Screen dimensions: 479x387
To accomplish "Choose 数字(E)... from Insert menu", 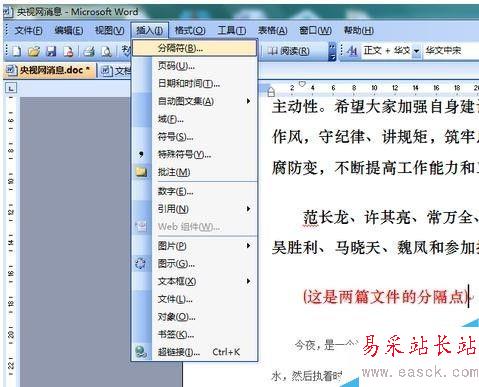I will tap(195, 191).
